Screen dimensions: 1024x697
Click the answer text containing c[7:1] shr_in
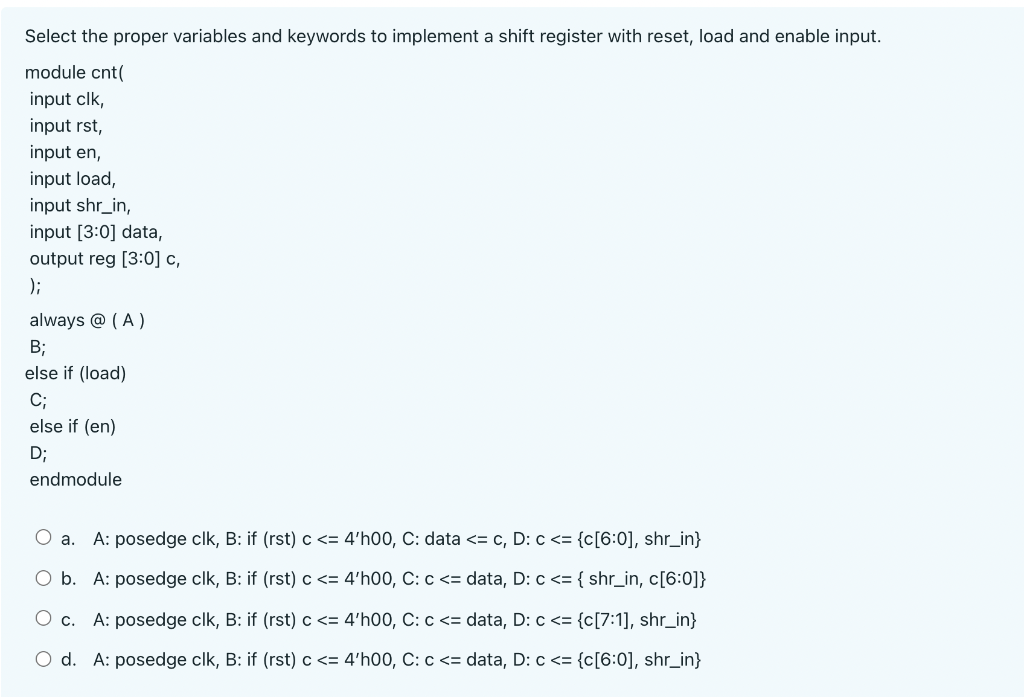point(400,620)
